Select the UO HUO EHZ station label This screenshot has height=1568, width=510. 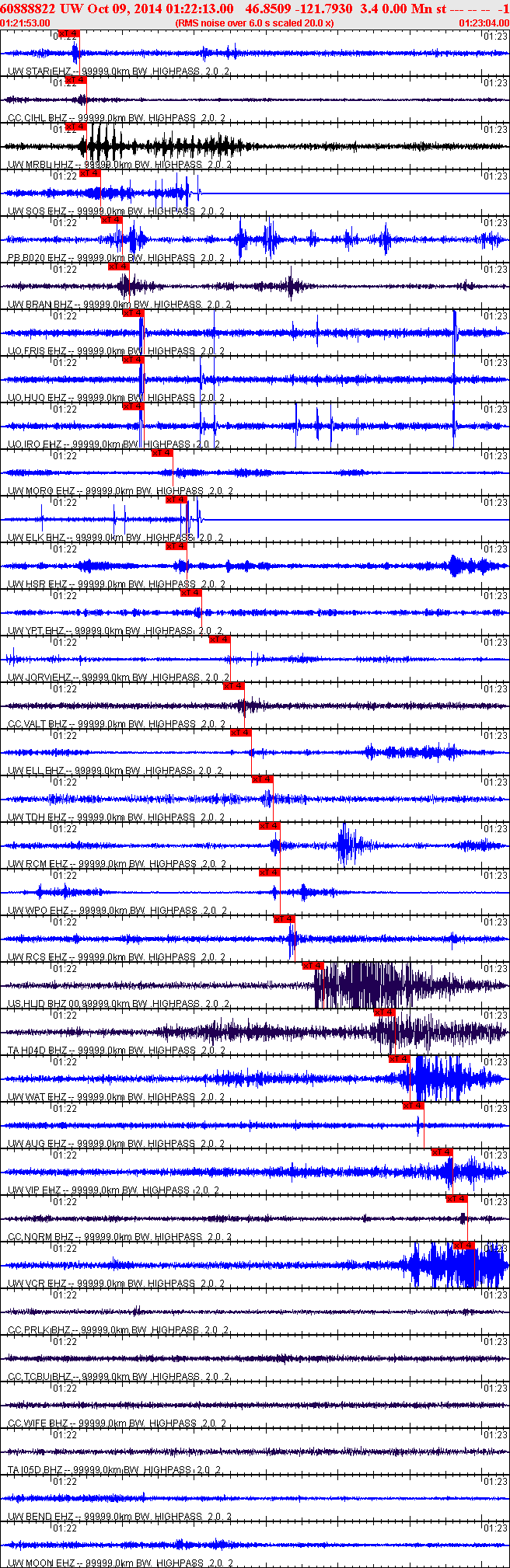37,398
